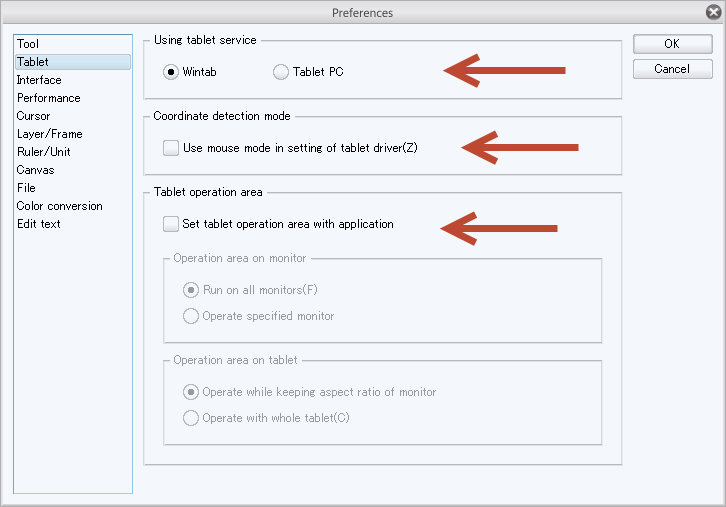Close the Preferences dialog window
Viewport: 726px width, 507px height.
(712, 13)
